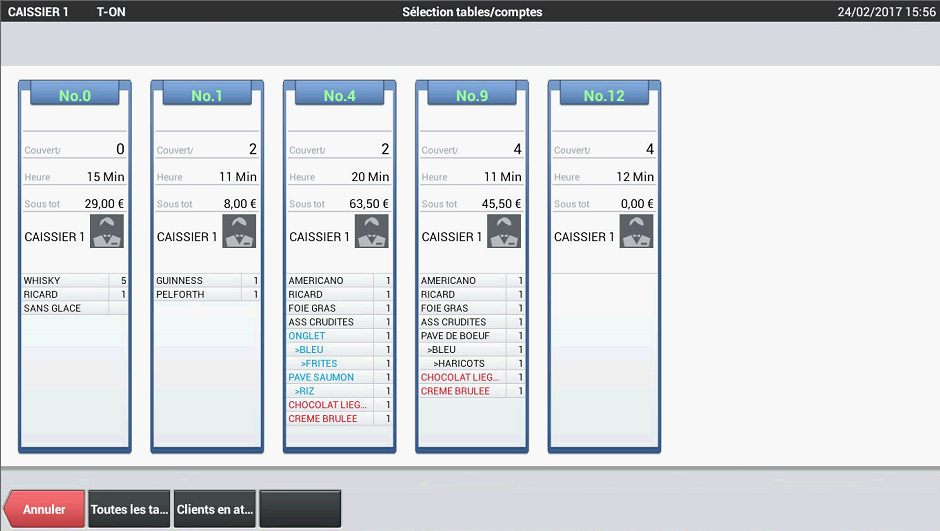Select PELFORTH line in table No.1
This screenshot has width=940, height=531.
click(x=207, y=294)
